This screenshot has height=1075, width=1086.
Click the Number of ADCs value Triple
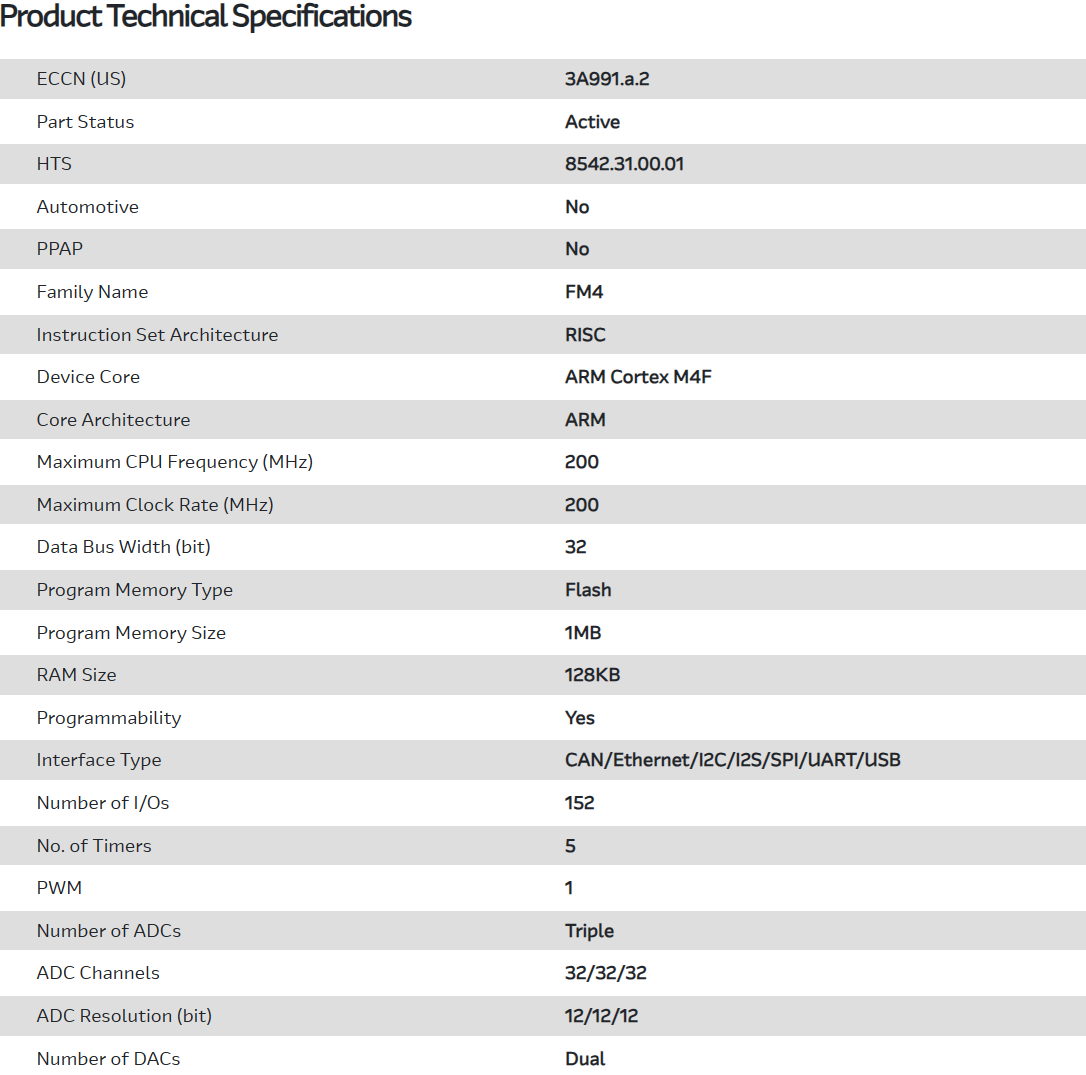coord(589,931)
